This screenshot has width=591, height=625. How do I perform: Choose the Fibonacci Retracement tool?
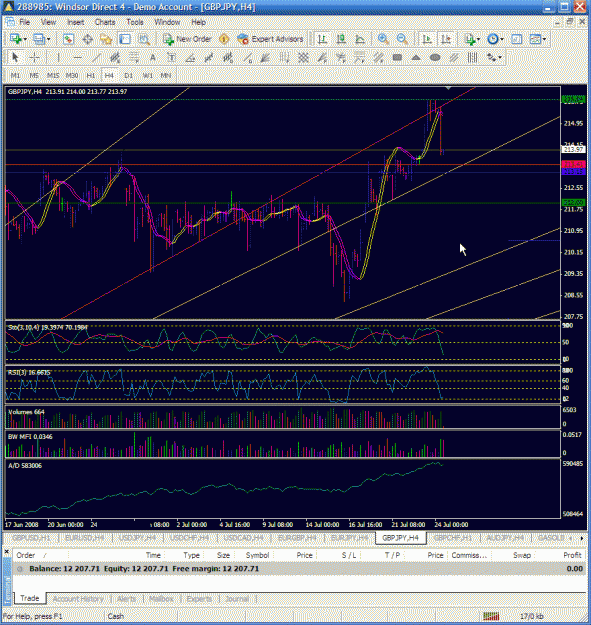(x=134, y=57)
